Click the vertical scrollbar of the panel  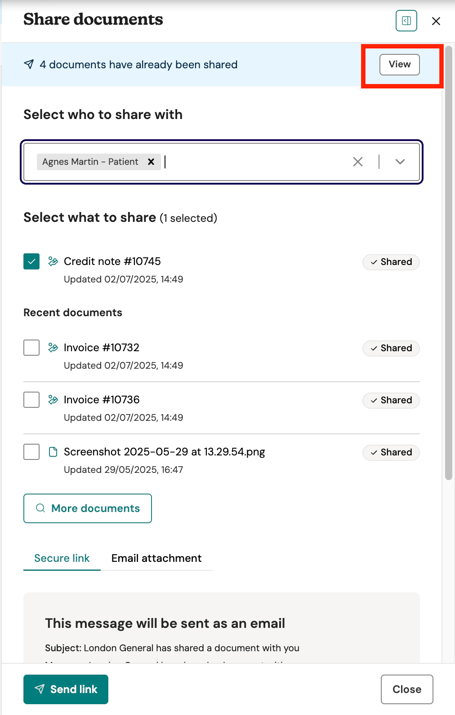[449, 262]
